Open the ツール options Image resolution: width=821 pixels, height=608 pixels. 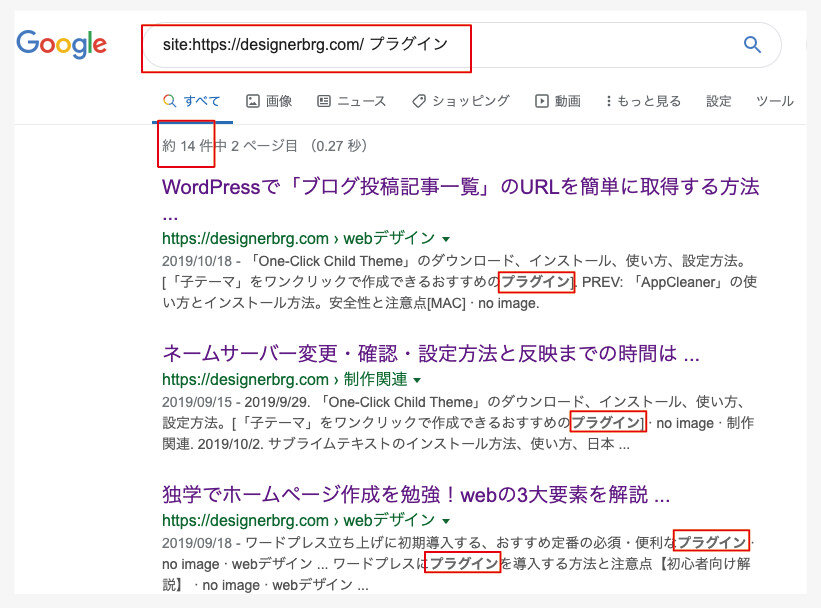(x=774, y=101)
